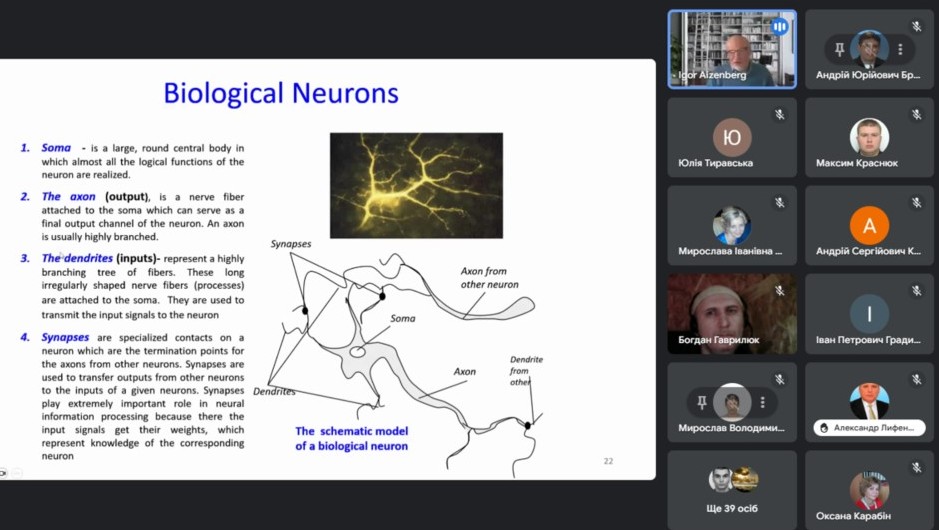The width and height of the screenshot is (939, 530).
Task: Click Максим Краснюк's profile photo
Action: click(869, 136)
